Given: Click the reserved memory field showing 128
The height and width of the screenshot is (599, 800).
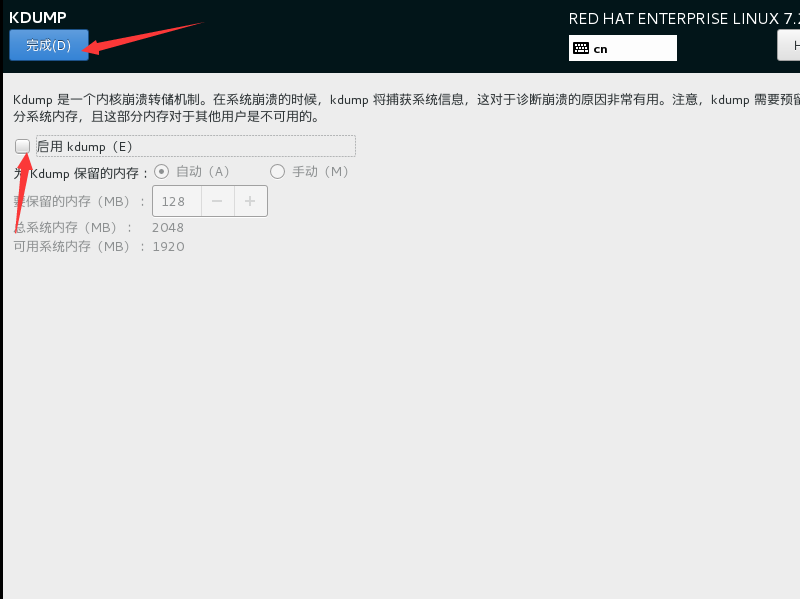Looking at the screenshot, I should (x=177, y=201).
